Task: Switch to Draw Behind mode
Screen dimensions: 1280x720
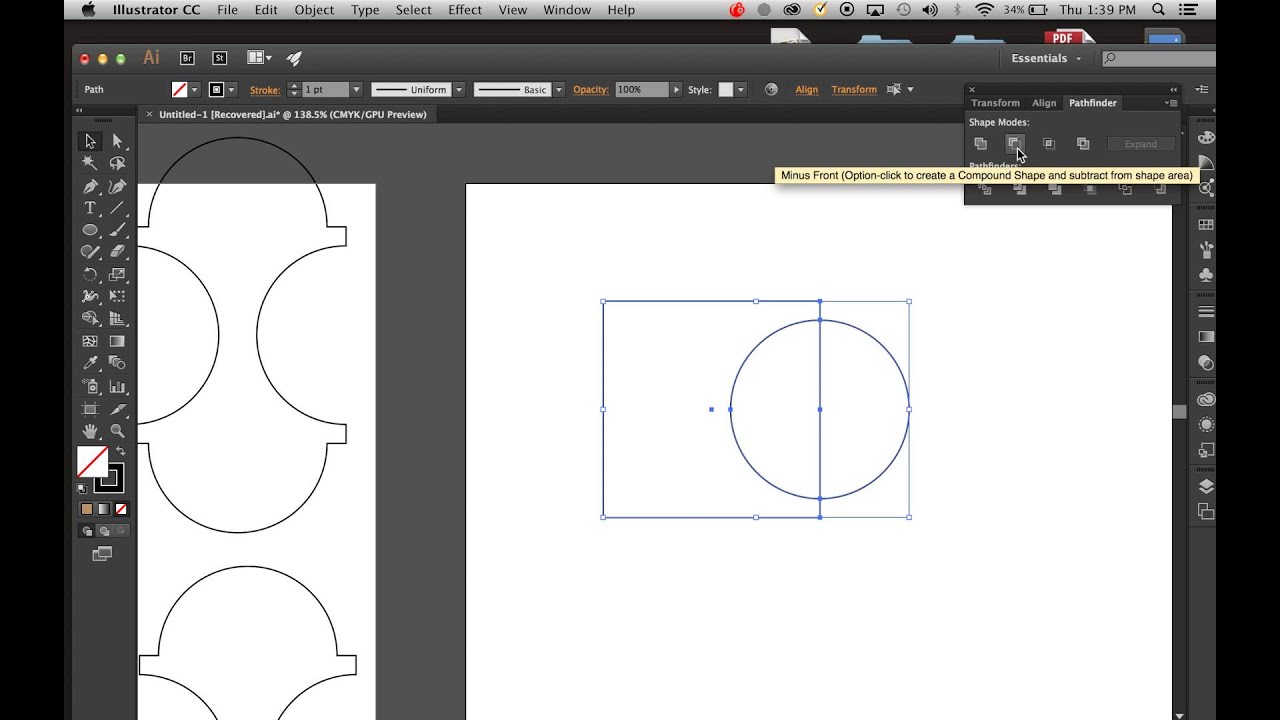Action: [x=104, y=531]
